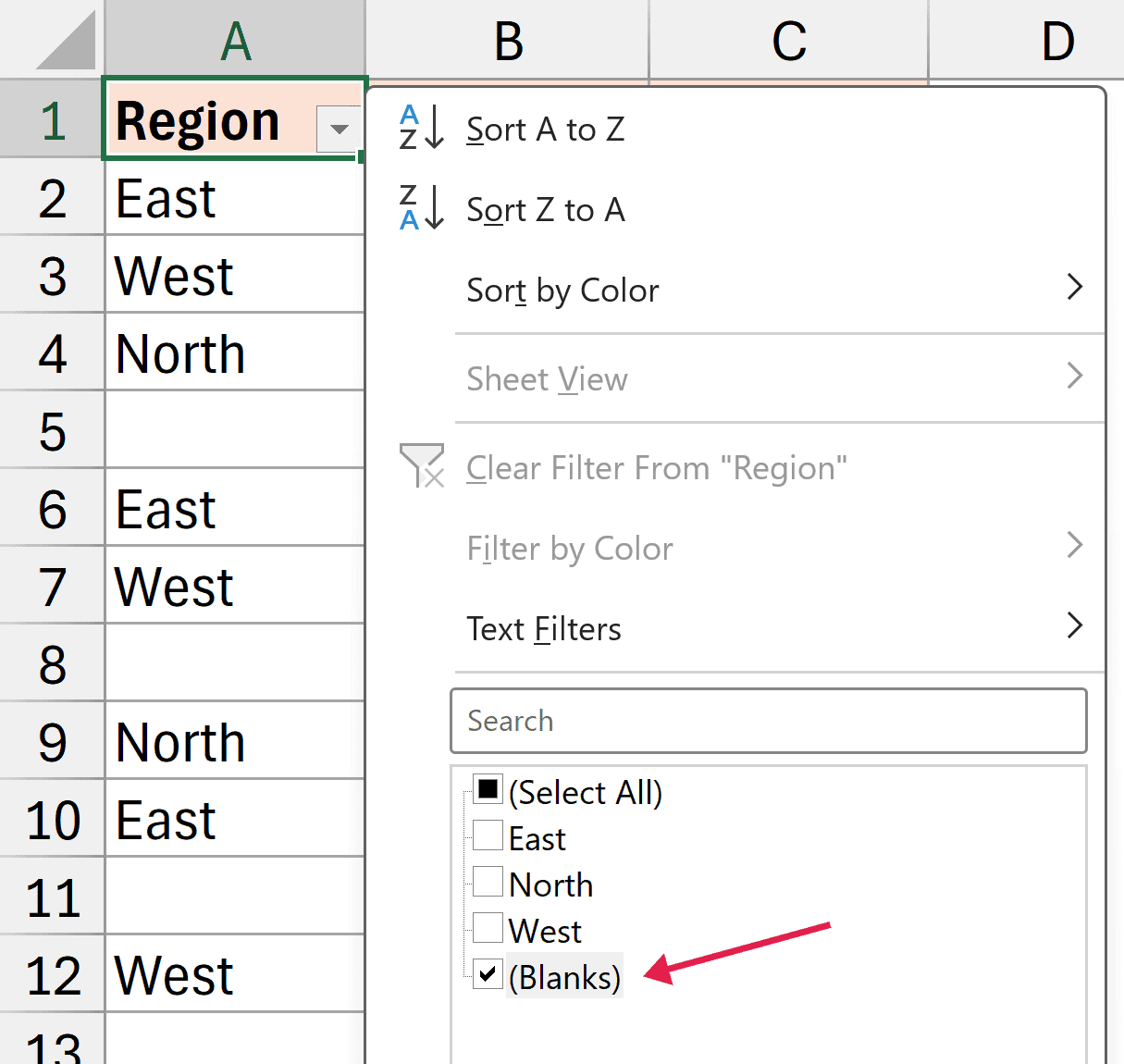
Task: Expand the Filter by Color submenu arrow
Action: (x=1074, y=545)
